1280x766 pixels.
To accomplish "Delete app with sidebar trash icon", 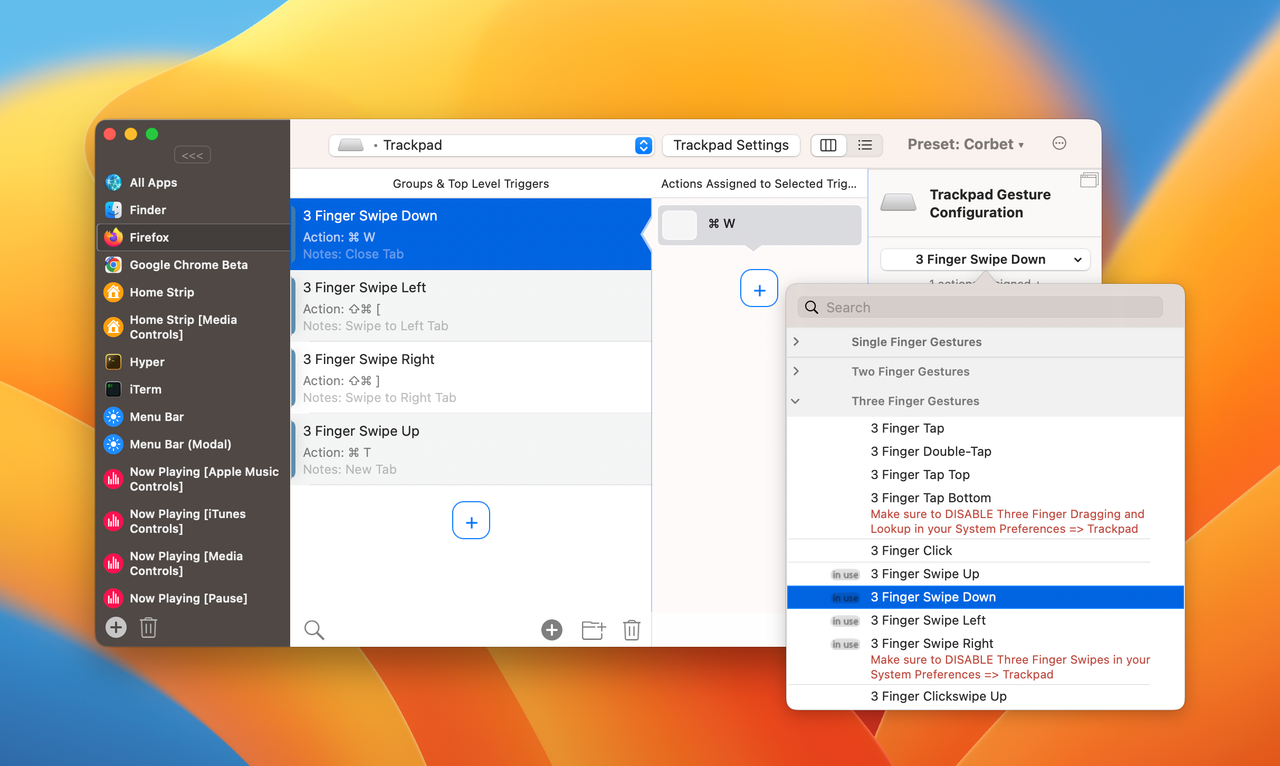I will pyautogui.click(x=148, y=627).
